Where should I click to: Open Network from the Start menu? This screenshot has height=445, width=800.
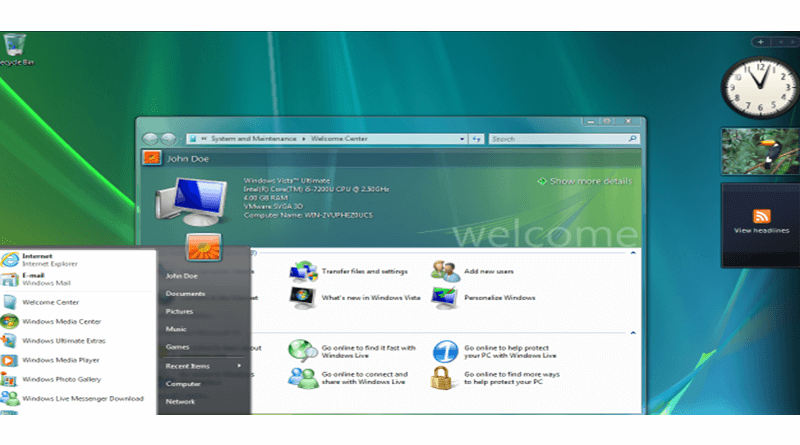coord(180,402)
